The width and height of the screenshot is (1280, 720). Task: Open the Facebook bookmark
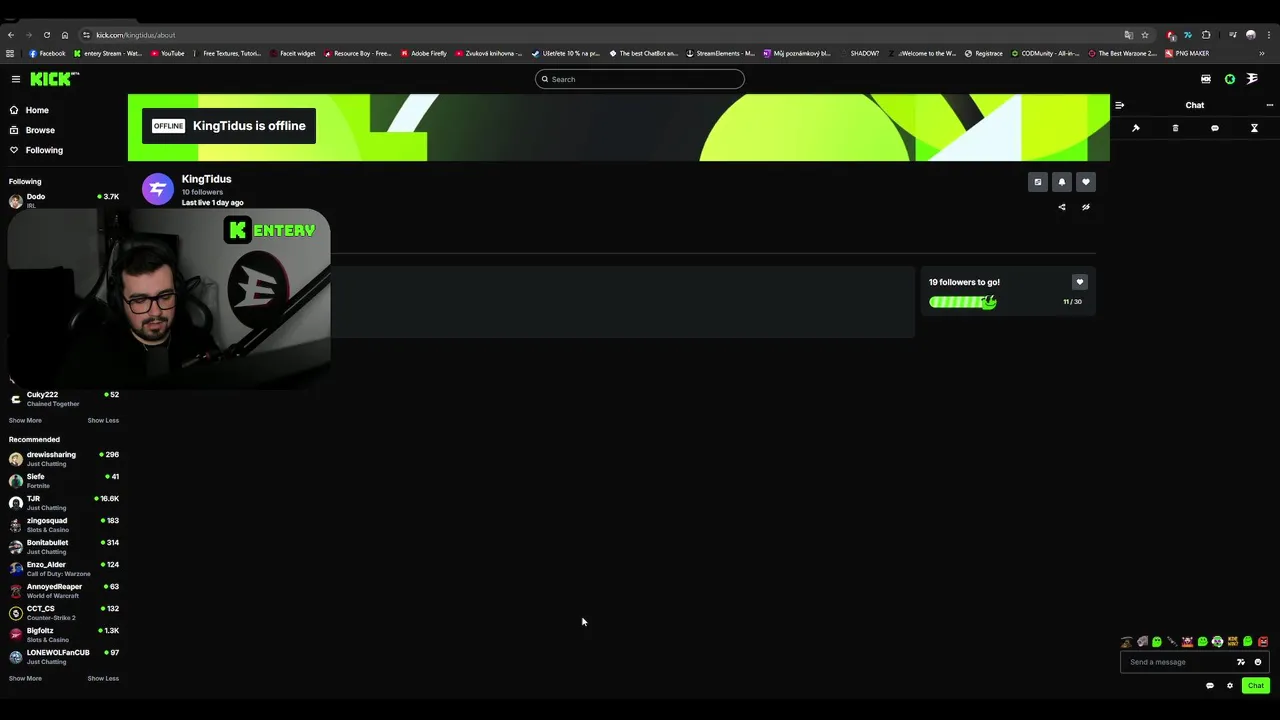[x=47, y=53]
